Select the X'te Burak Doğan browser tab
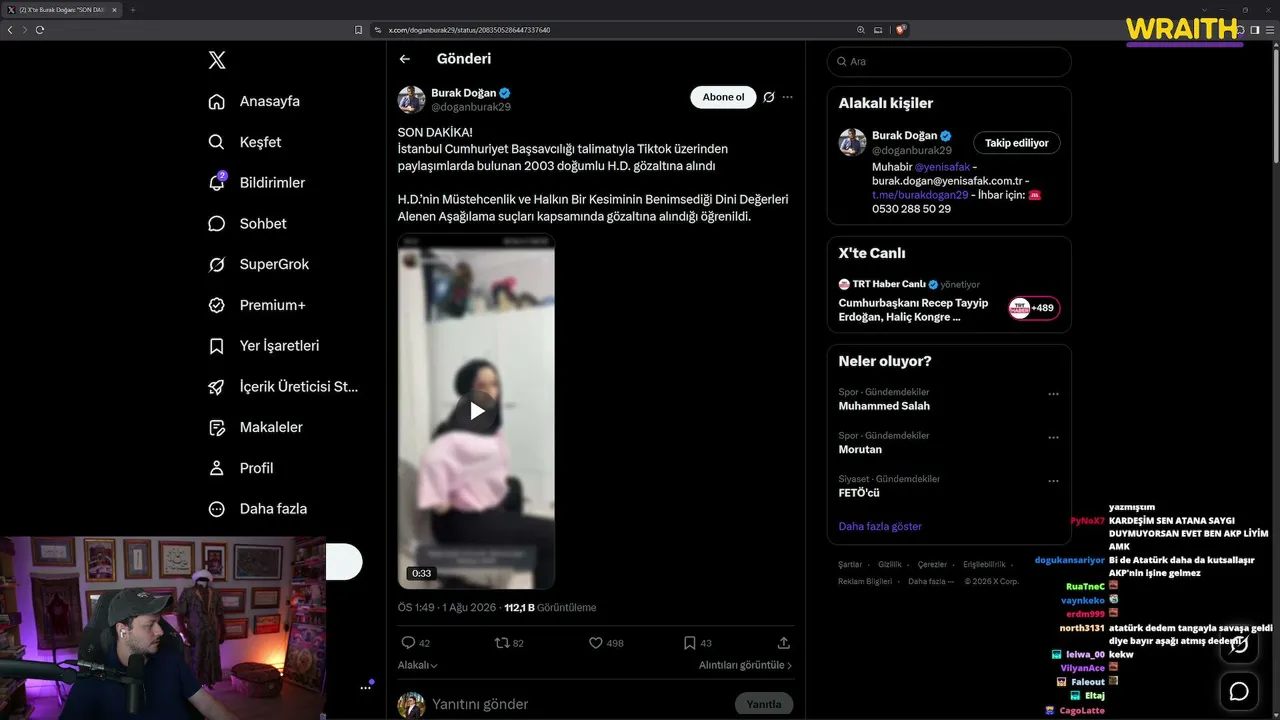Image resolution: width=1280 pixels, height=720 pixels. pos(62,10)
